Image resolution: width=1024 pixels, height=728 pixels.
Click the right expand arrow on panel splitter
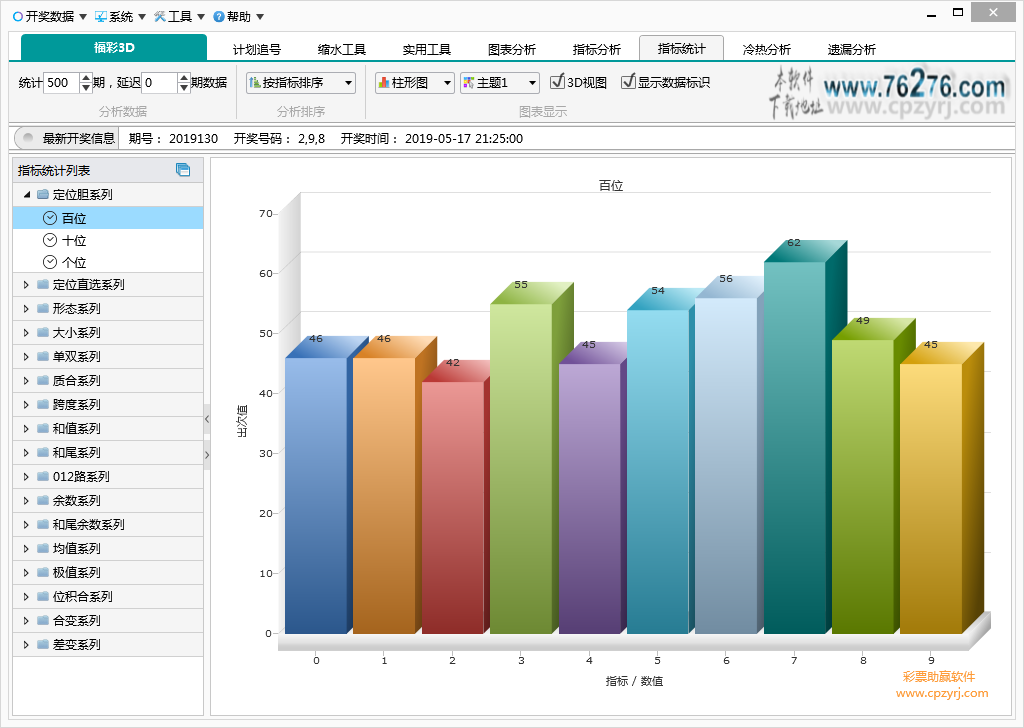[x=207, y=455]
